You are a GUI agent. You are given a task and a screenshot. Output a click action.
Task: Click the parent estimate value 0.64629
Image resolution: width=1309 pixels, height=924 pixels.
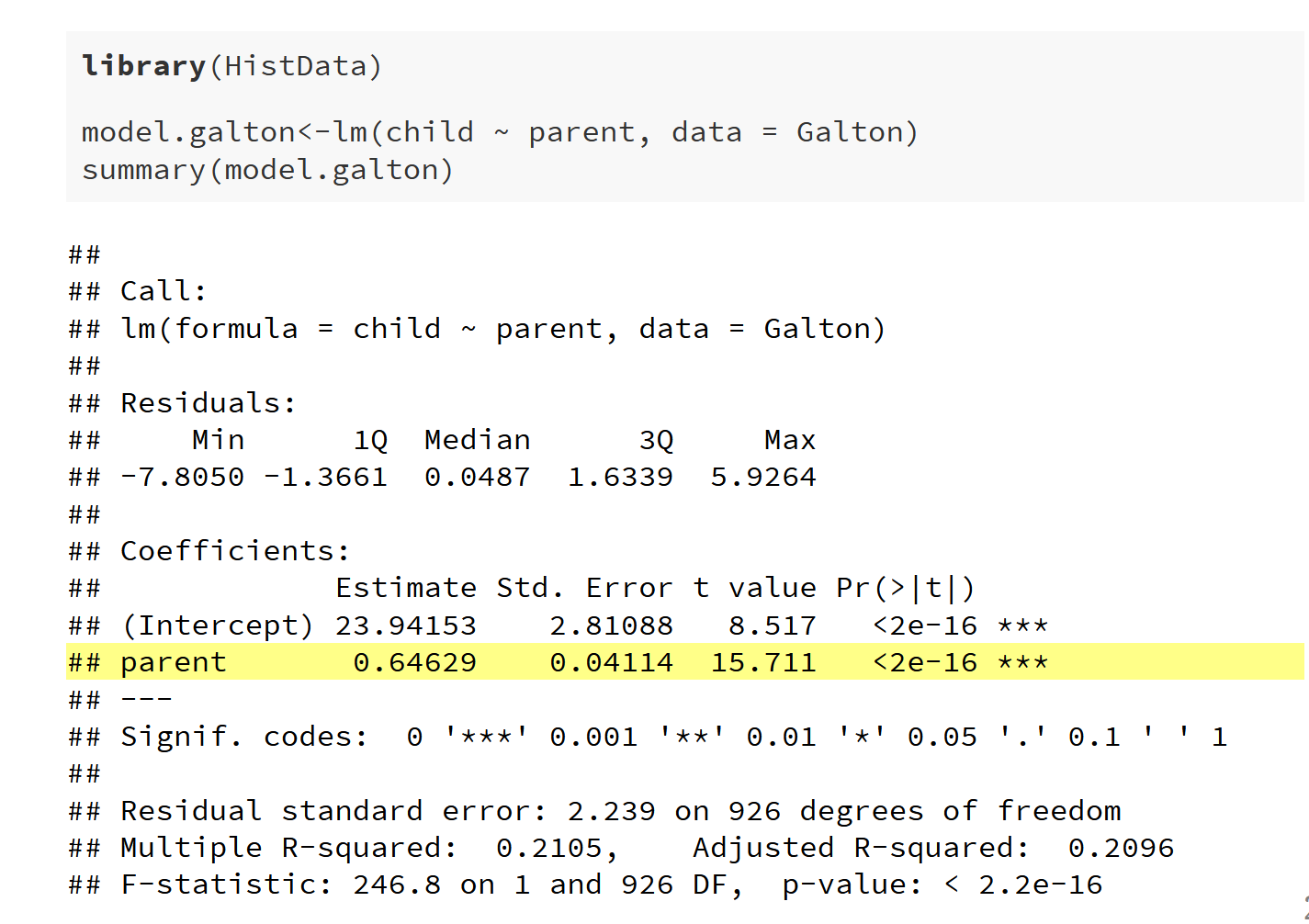coord(415,662)
